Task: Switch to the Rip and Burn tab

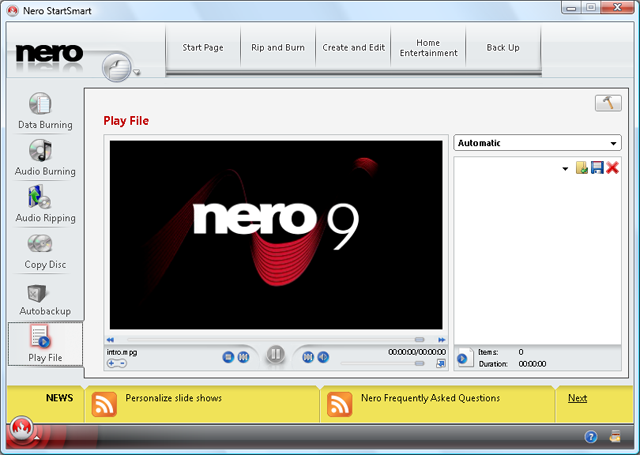Action: (277, 47)
